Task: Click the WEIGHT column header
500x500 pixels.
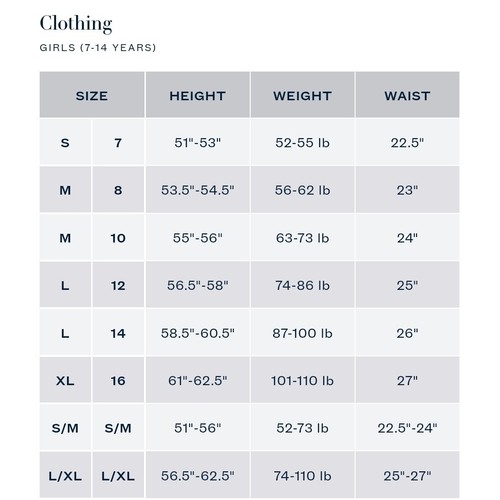Action: [302, 95]
